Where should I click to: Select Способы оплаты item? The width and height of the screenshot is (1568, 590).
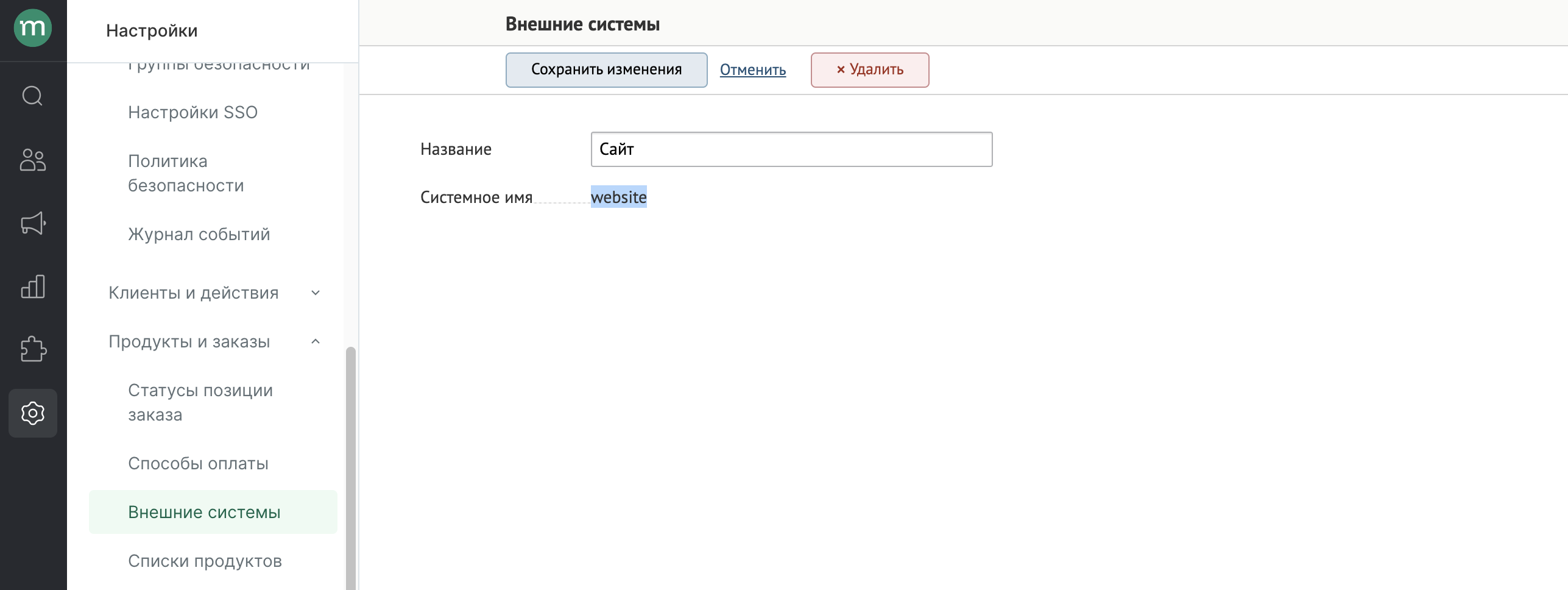click(199, 464)
